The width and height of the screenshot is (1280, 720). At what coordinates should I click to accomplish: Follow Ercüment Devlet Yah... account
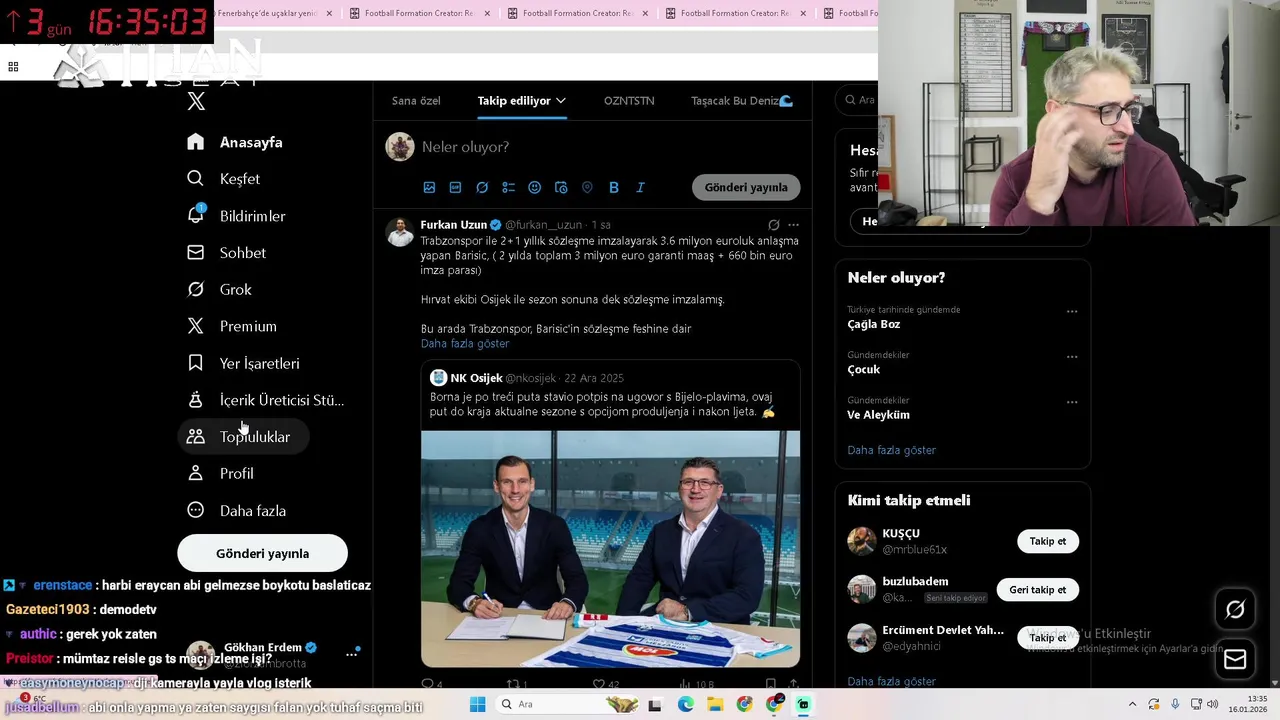click(x=1048, y=637)
